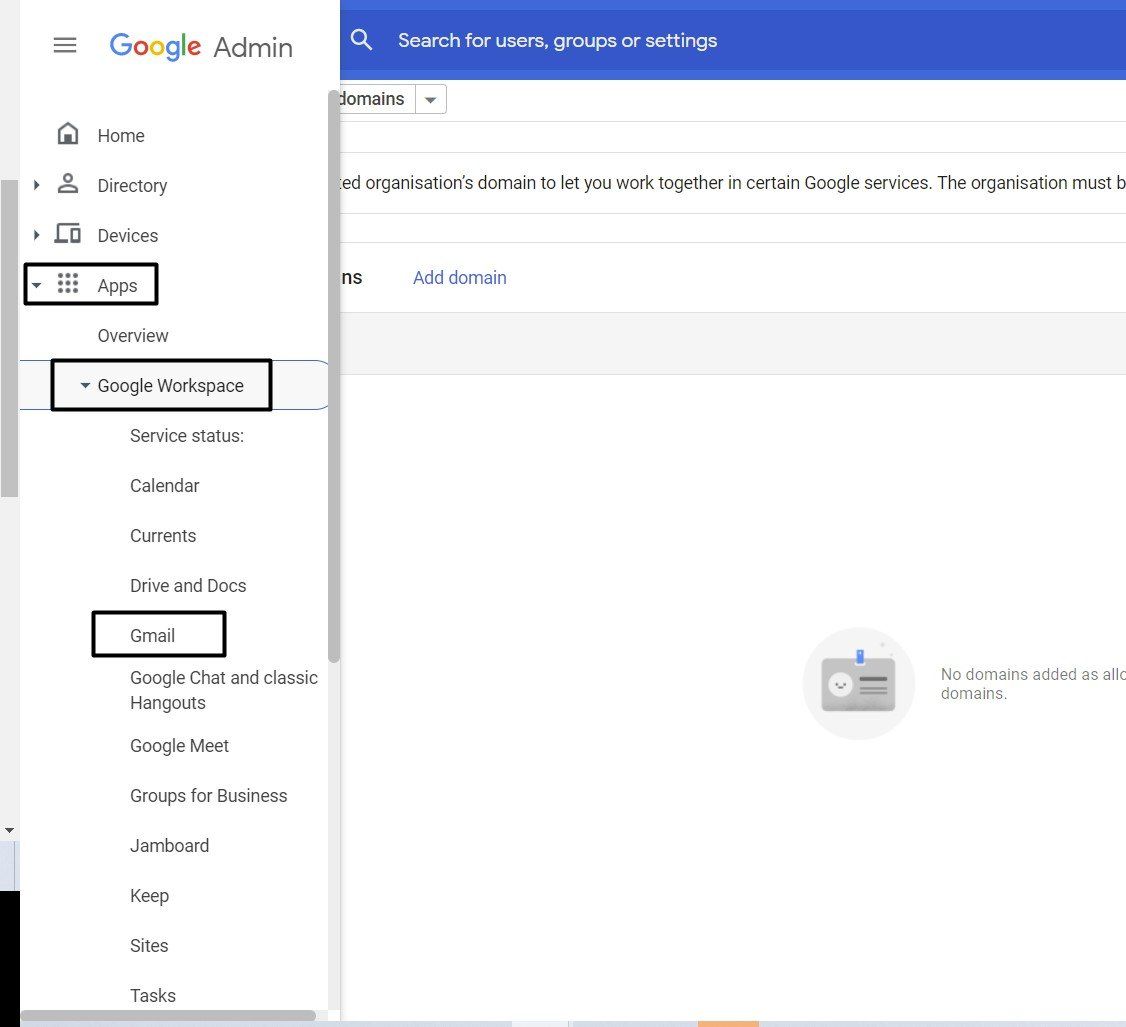Open Gmail settings from sidebar

coord(152,635)
